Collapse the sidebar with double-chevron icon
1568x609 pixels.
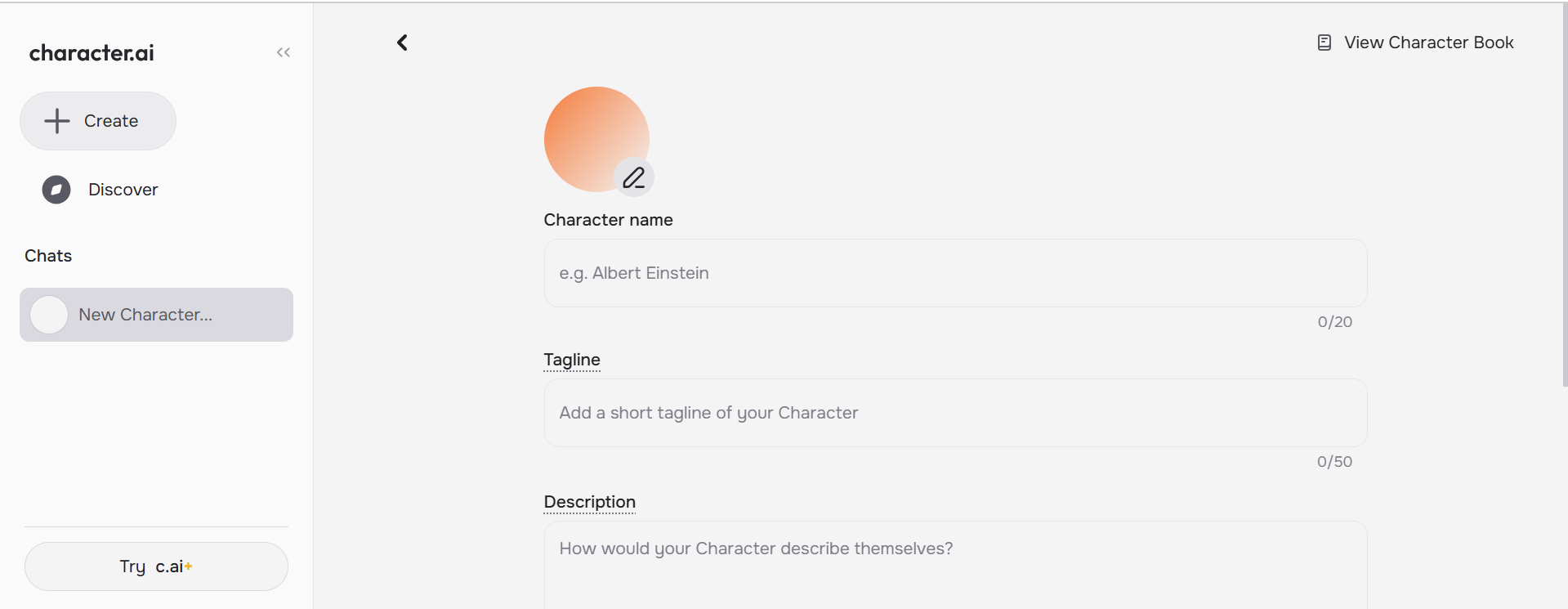[284, 52]
